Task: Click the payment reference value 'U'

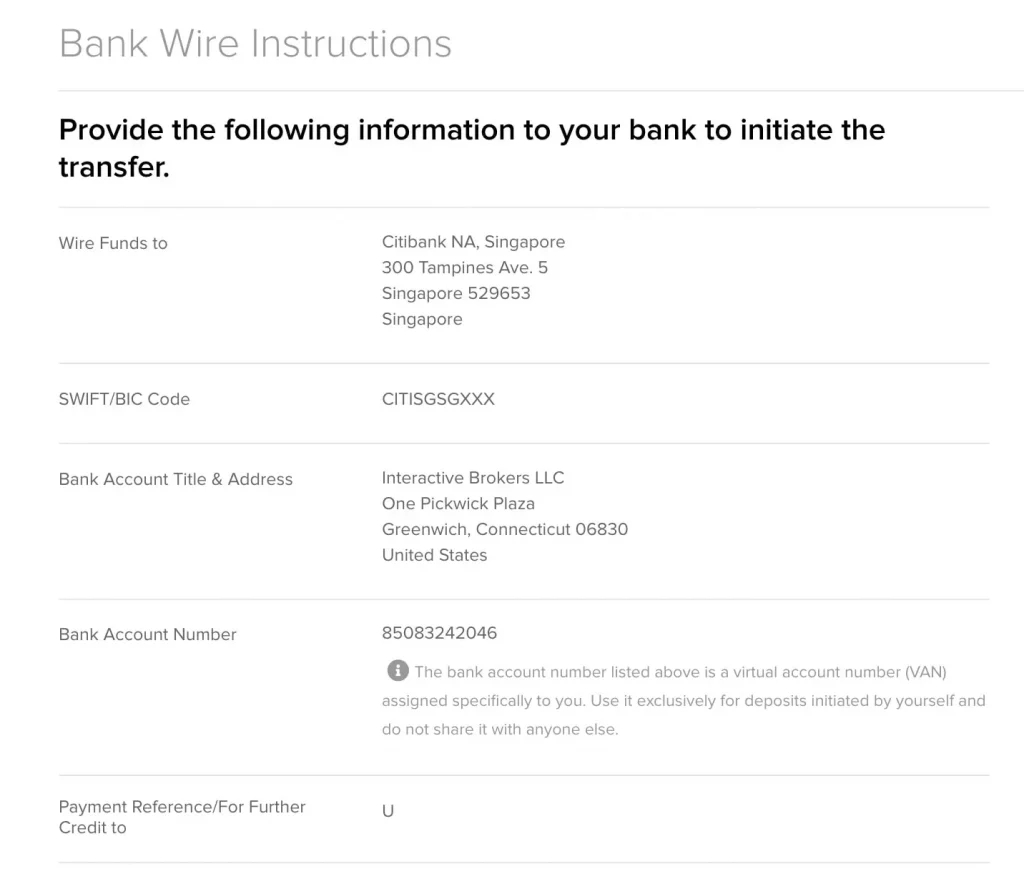Action: coord(388,811)
